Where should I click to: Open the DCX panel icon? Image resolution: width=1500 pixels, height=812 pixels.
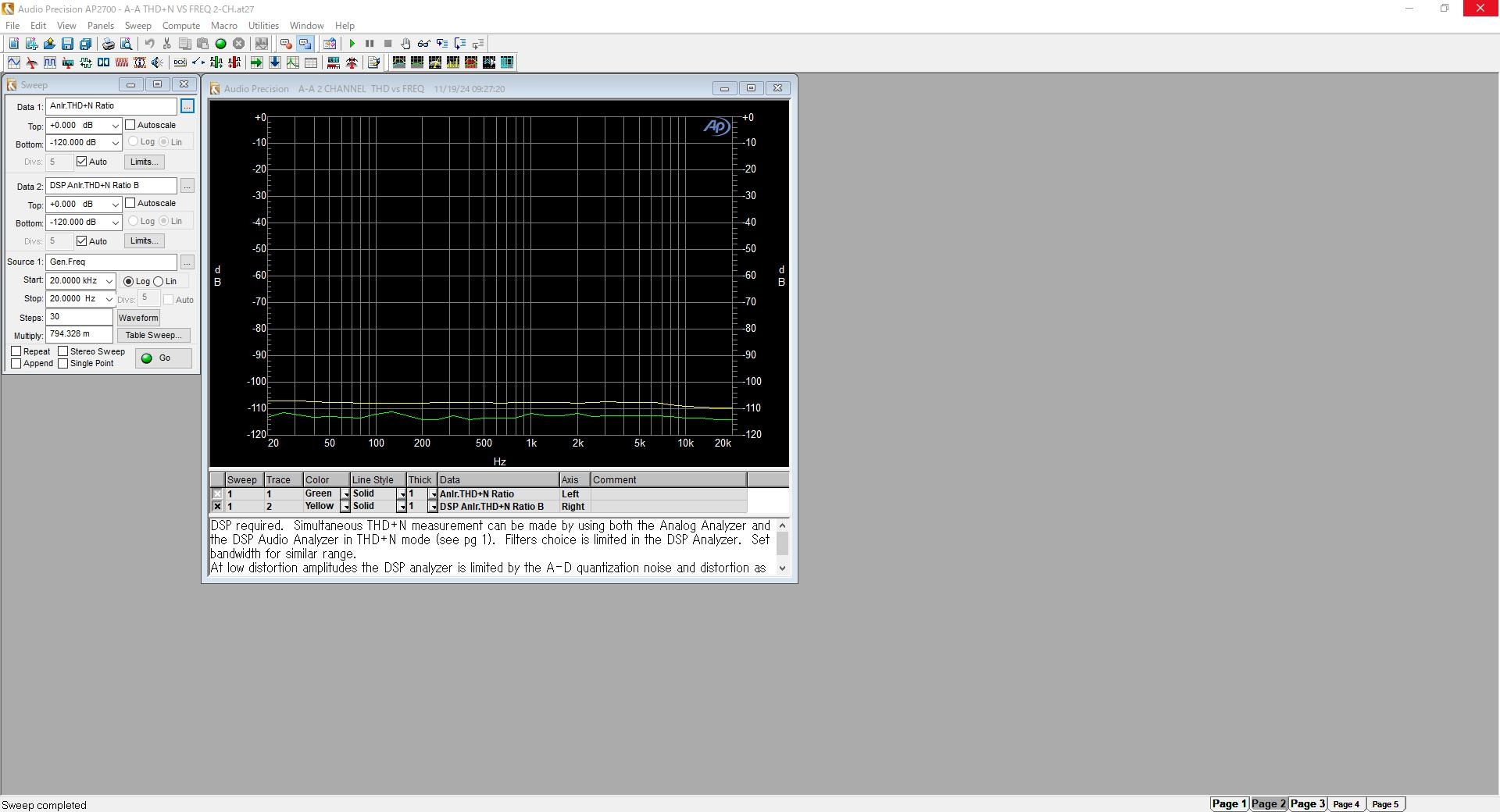[180, 62]
